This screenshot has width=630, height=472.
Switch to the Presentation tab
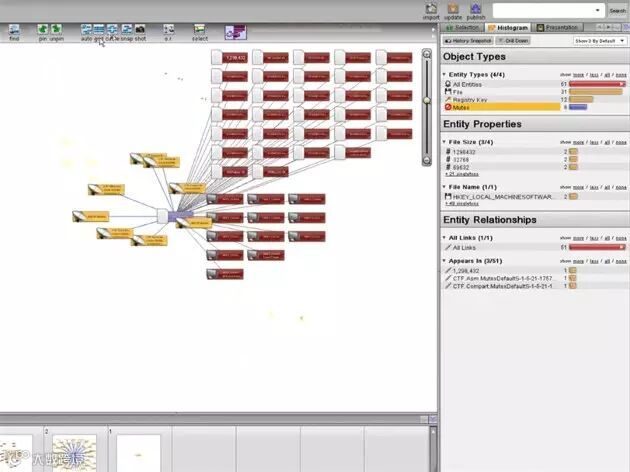[558, 27]
